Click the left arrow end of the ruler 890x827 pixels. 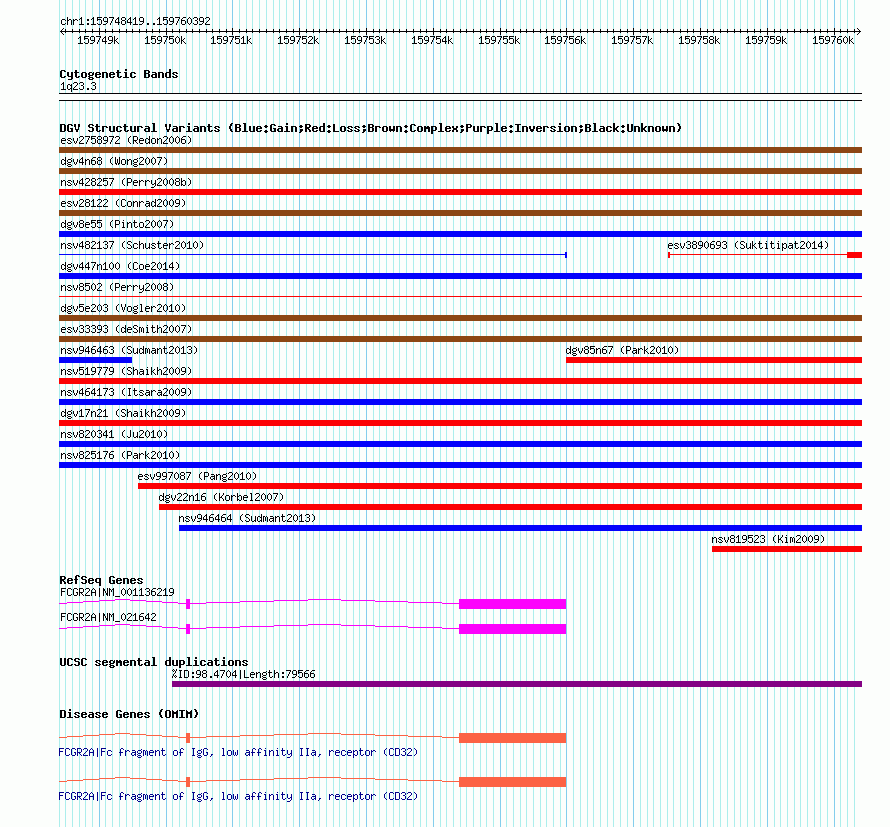[x=62, y=31]
